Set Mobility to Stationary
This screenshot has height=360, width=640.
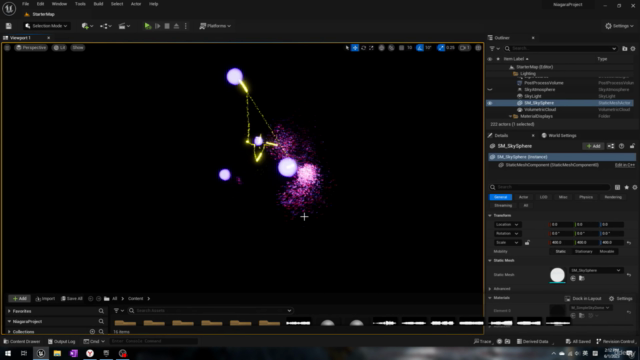(584, 252)
